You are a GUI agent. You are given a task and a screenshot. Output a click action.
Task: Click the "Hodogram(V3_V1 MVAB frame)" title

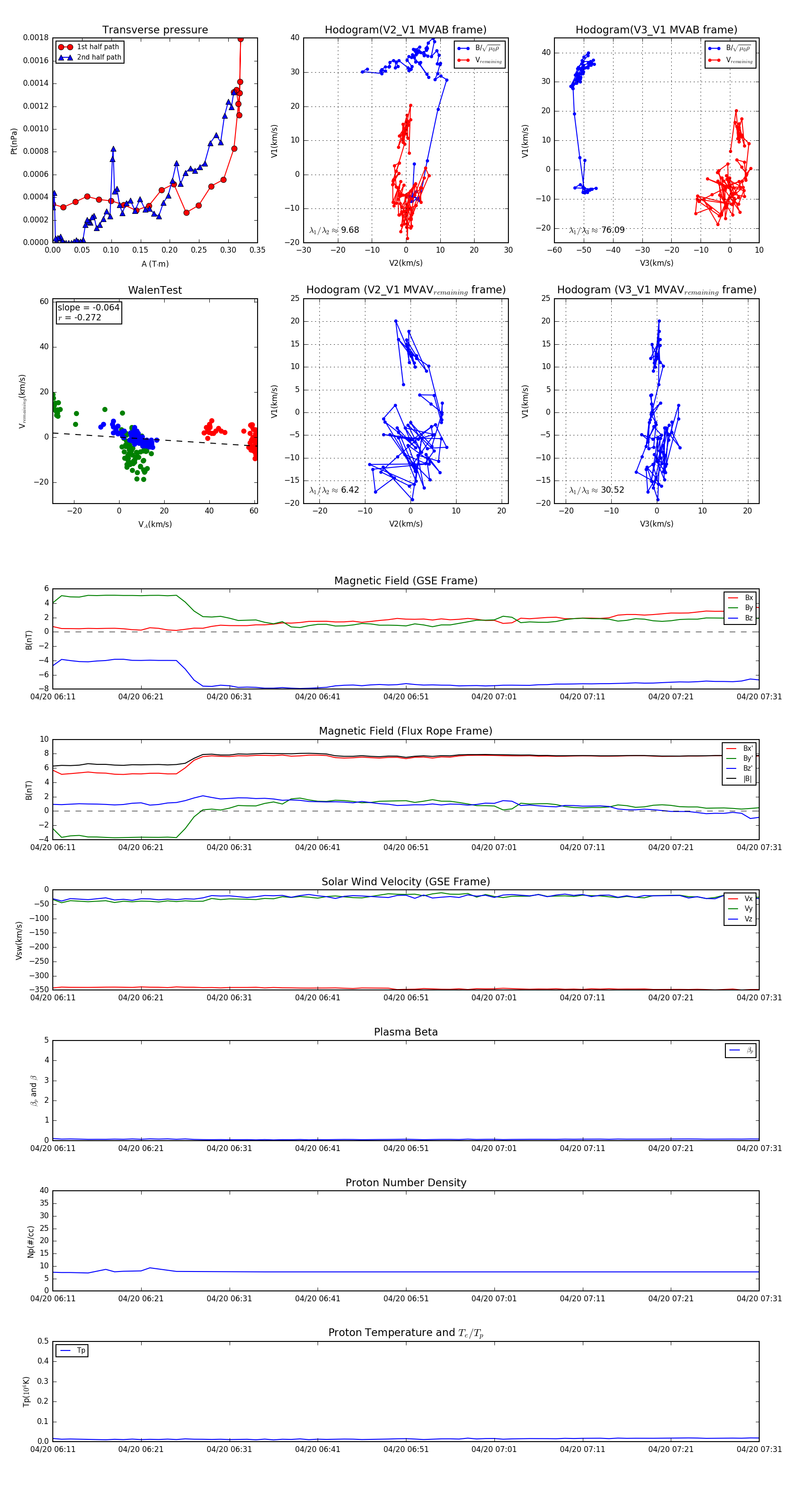[x=656, y=29]
